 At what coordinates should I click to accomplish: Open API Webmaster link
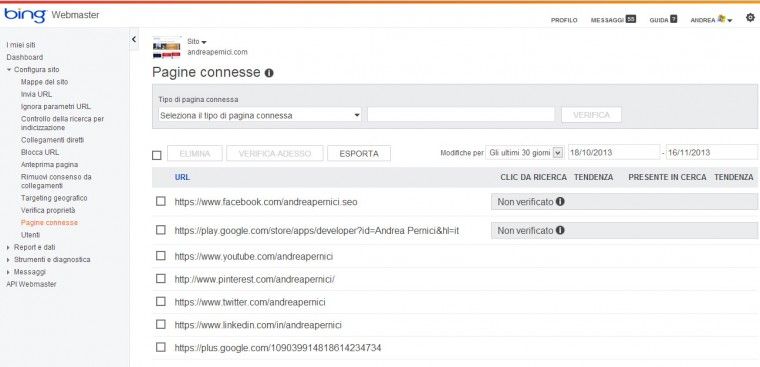pyautogui.click(x=31, y=284)
